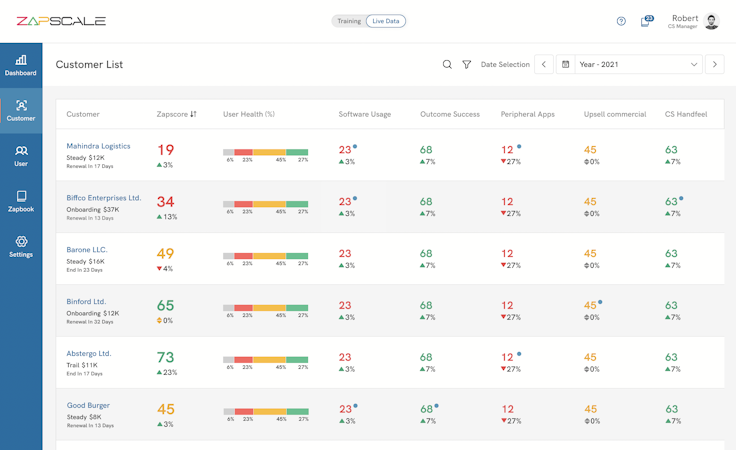Click Good Burger Zapscore 45
736x450 pixels.
pyautogui.click(x=166, y=409)
